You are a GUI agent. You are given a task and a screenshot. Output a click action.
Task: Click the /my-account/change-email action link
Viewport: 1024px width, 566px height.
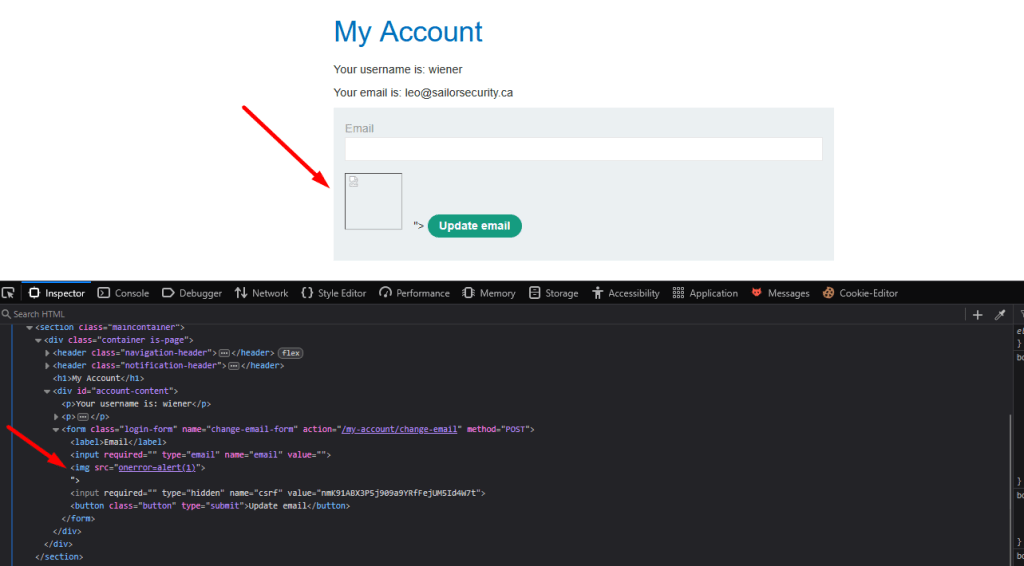400,429
